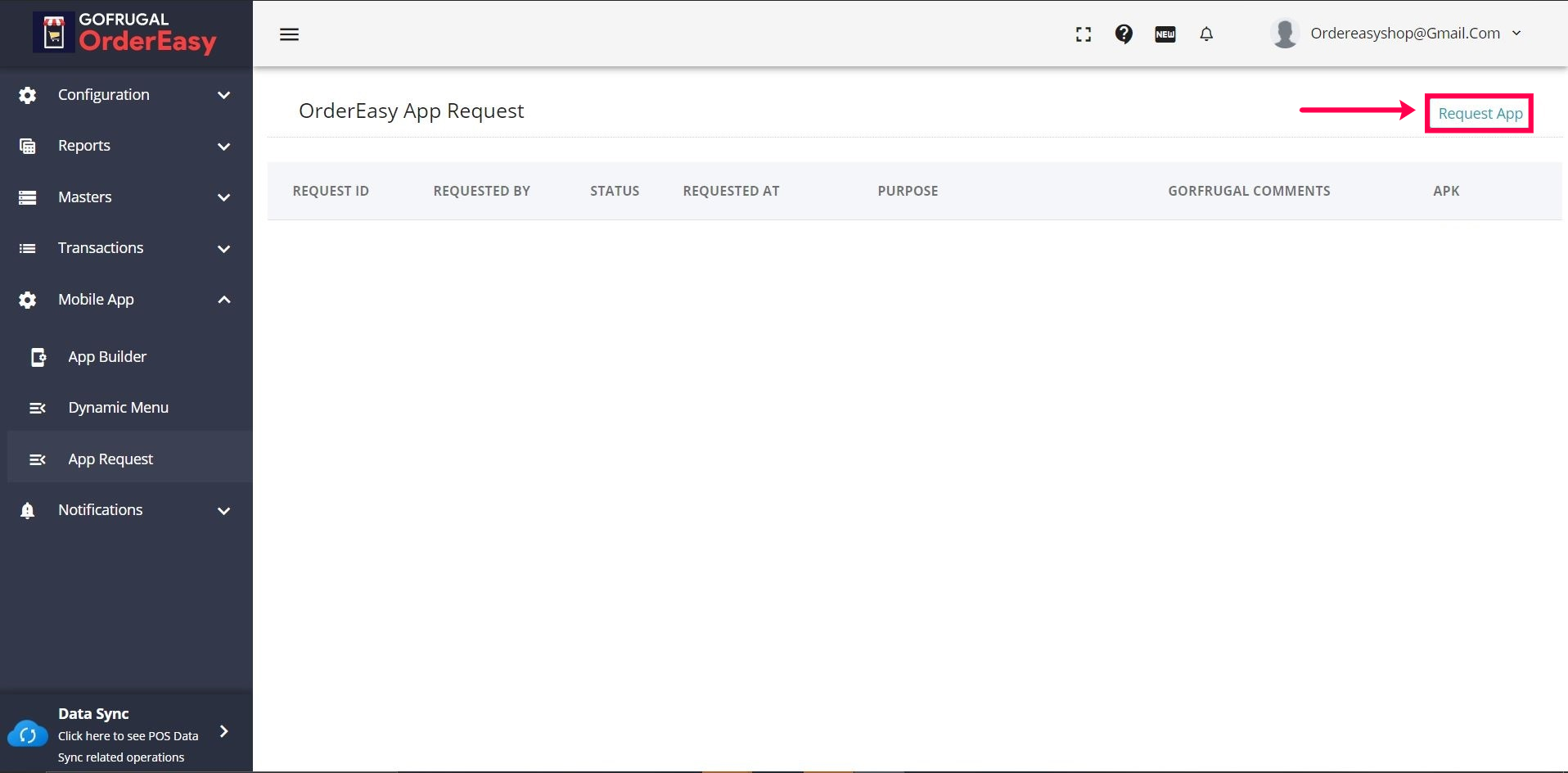Expand the Masters menu chevron

(x=224, y=197)
